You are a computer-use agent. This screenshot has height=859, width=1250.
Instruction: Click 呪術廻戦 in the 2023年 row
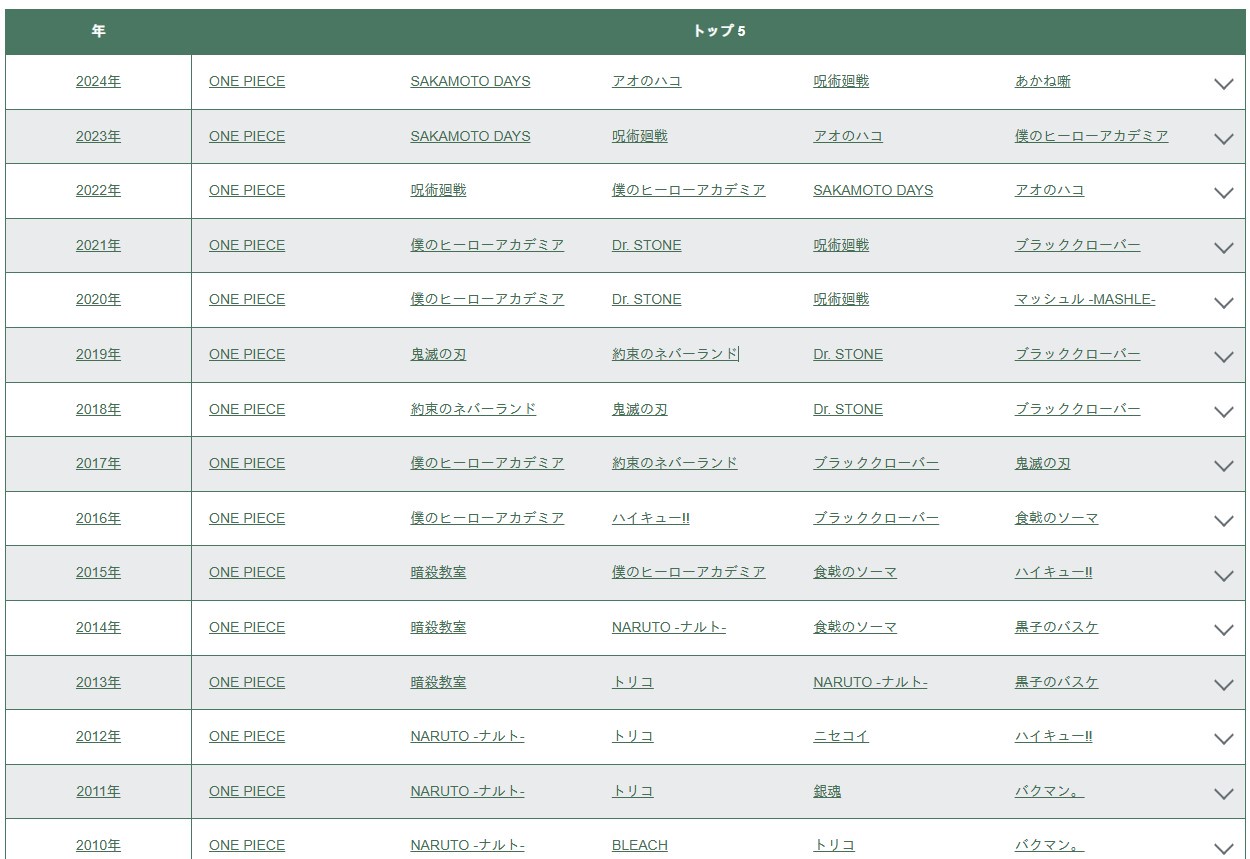click(640, 136)
